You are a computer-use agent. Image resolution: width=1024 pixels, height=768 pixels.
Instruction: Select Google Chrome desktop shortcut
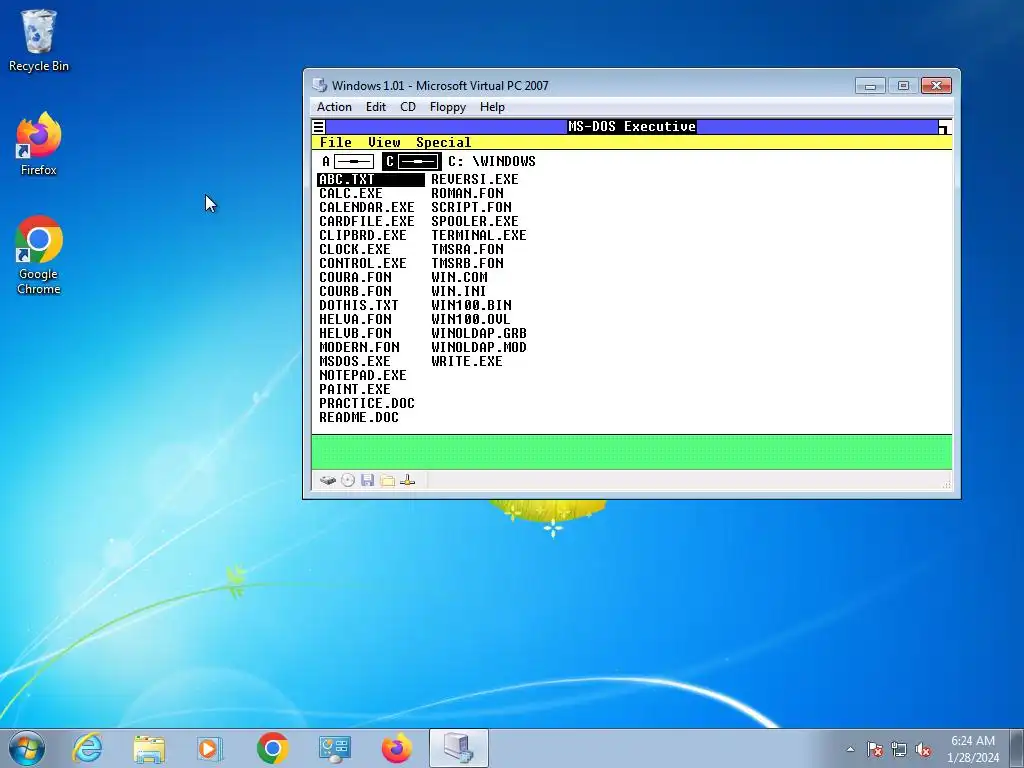(x=39, y=255)
